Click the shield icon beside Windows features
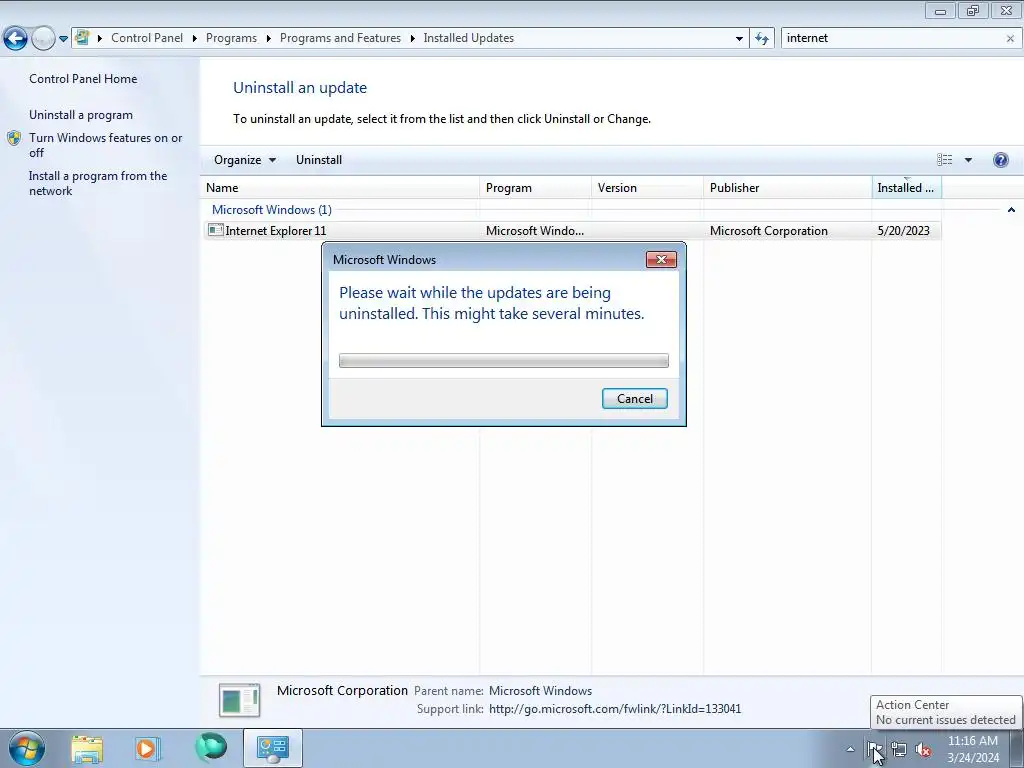Viewport: 1024px width, 768px height. coord(14,138)
